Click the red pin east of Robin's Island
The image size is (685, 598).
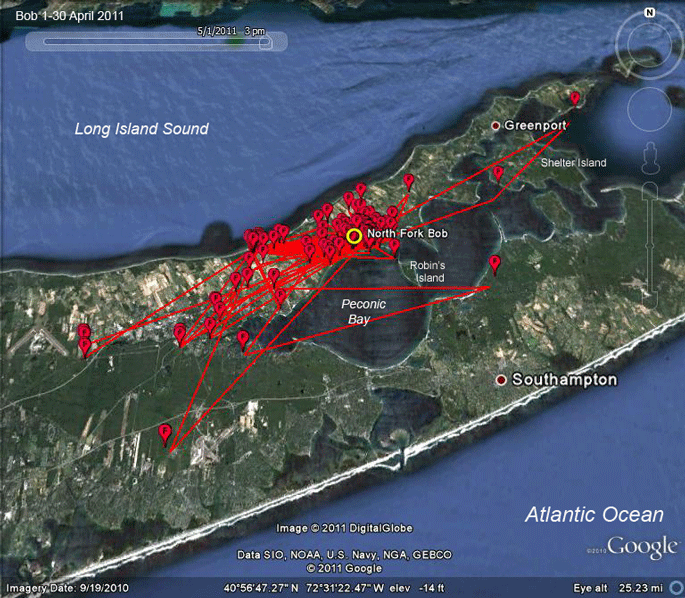pyautogui.click(x=494, y=265)
